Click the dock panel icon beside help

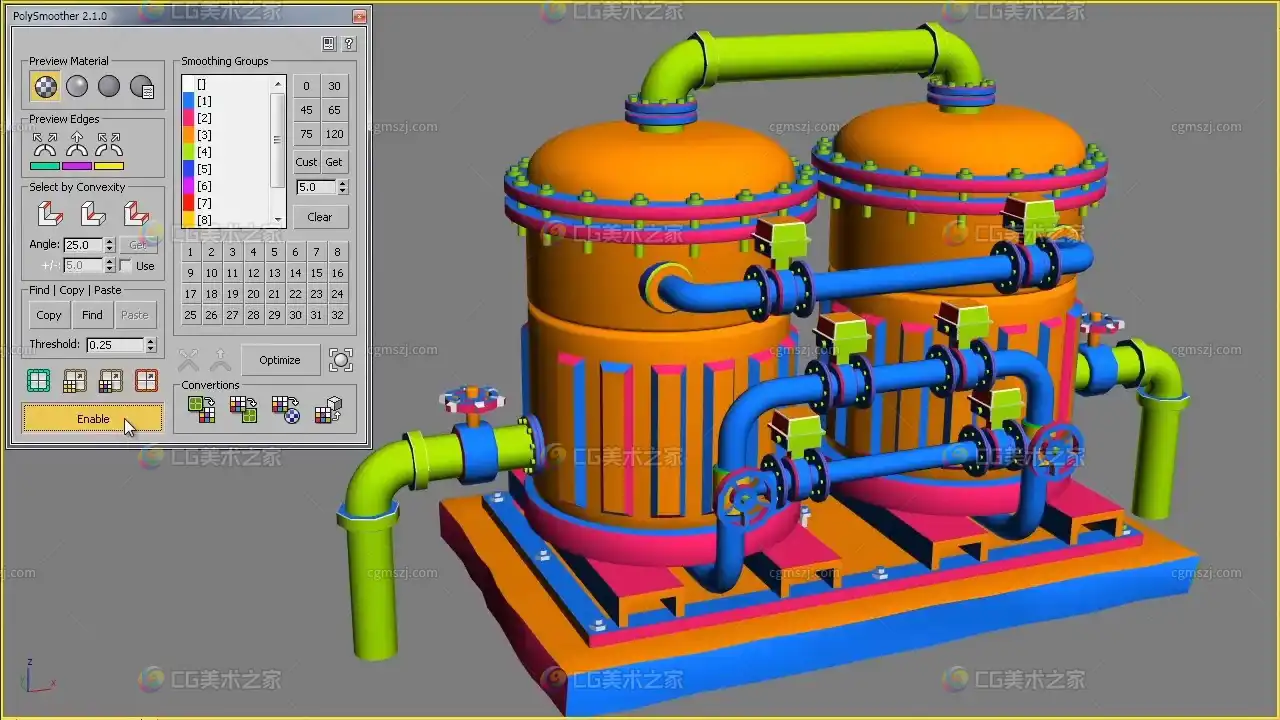pos(329,44)
